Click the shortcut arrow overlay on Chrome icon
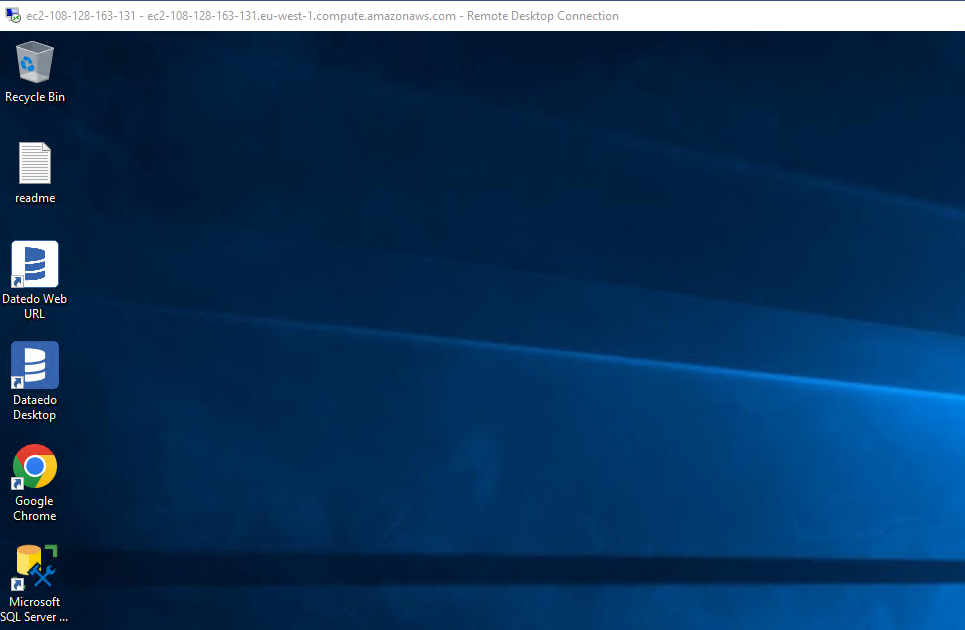 click(x=17, y=484)
